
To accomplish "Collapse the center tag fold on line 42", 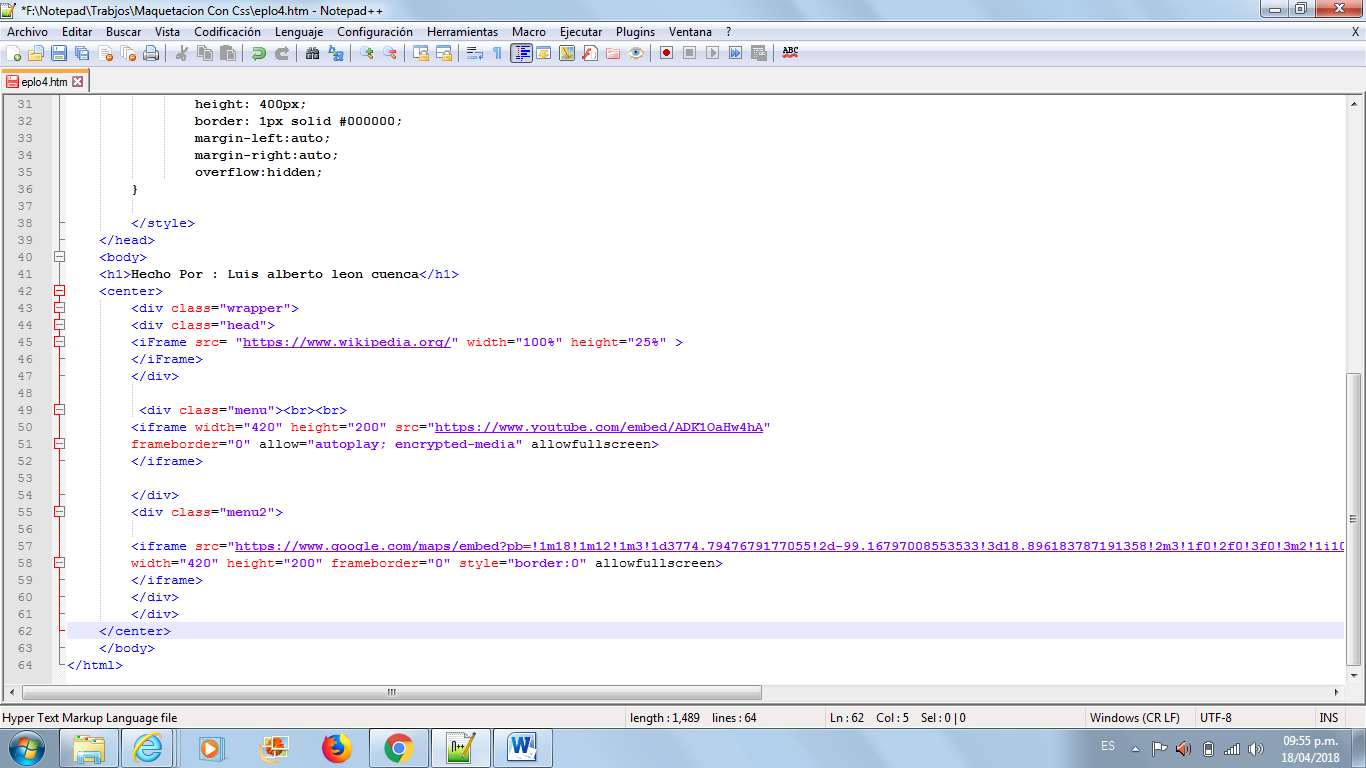I will click(60, 291).
